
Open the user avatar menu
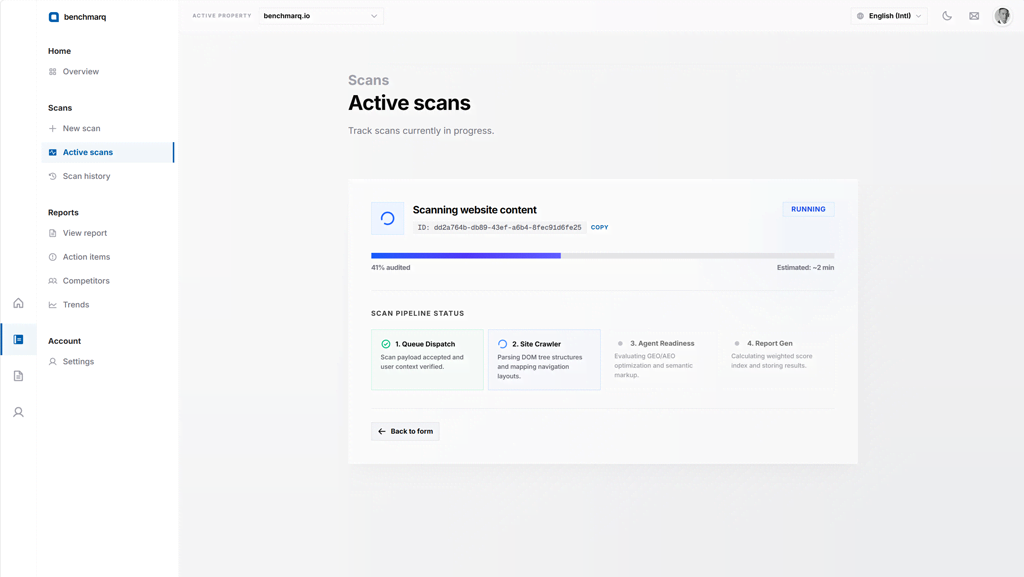[x=1002, y=16]
